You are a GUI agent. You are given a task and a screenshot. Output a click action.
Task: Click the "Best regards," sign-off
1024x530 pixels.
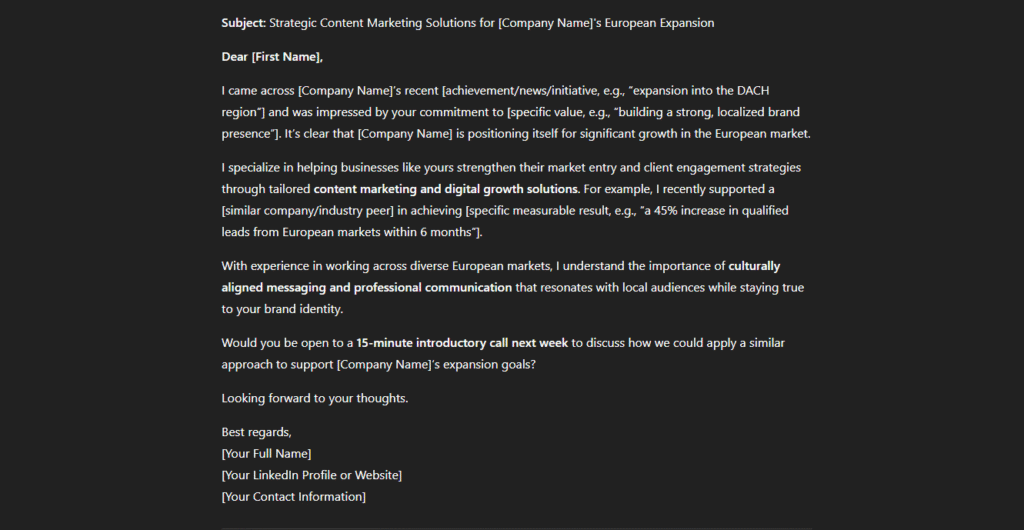point(257,432)
